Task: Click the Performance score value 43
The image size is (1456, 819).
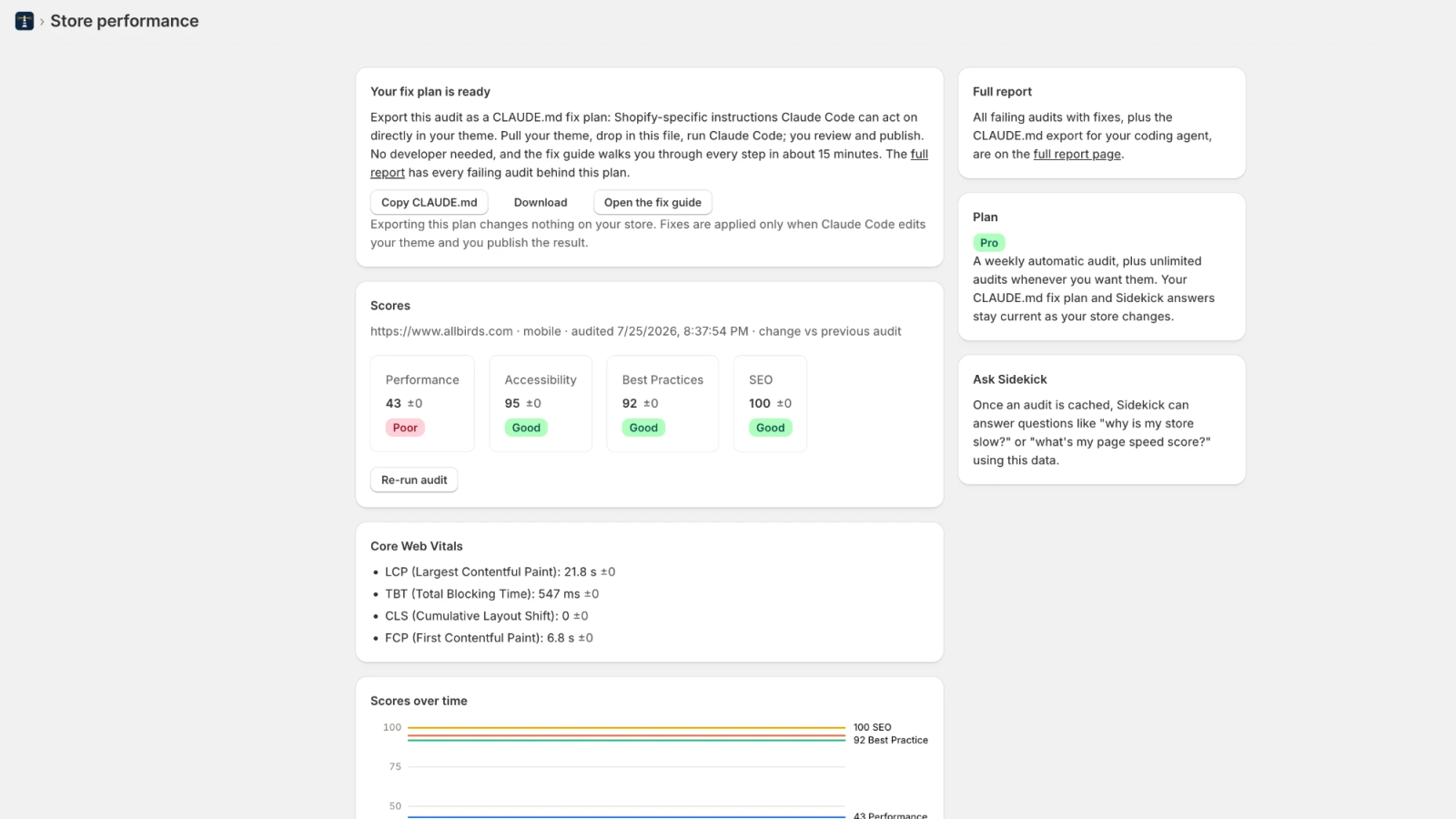Action: (x=393, y=403)
